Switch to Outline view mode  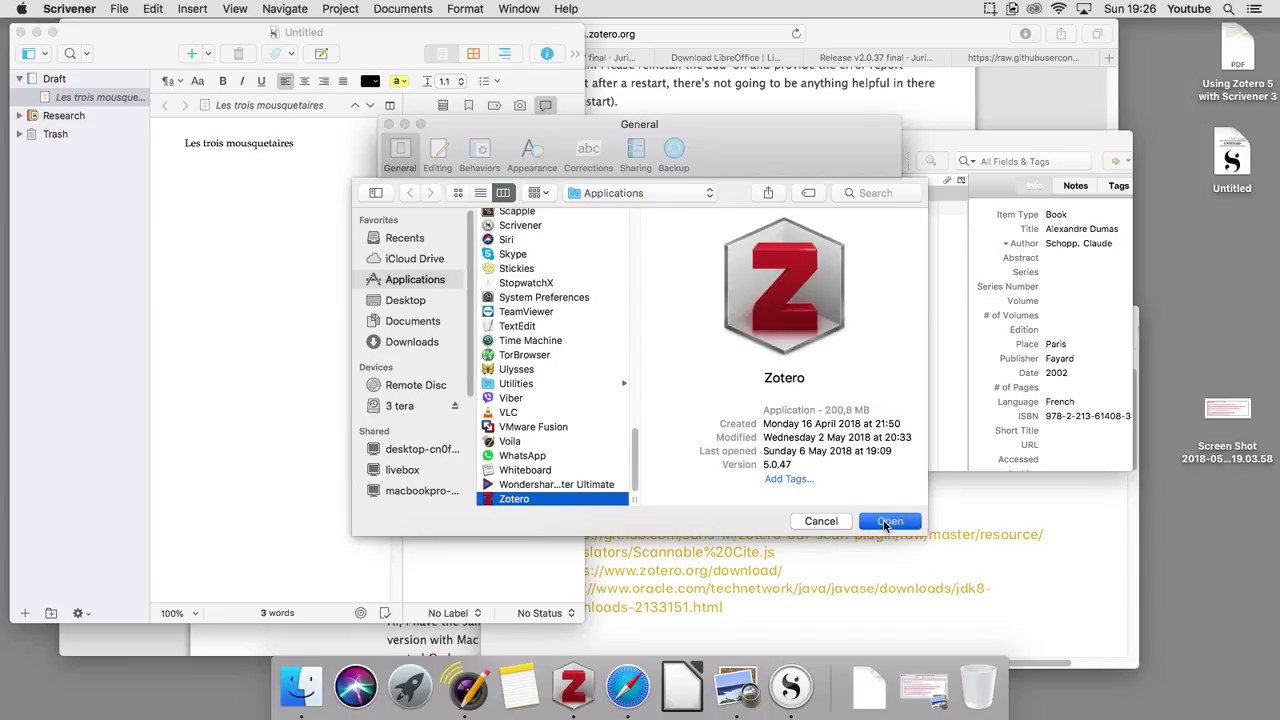504,54
